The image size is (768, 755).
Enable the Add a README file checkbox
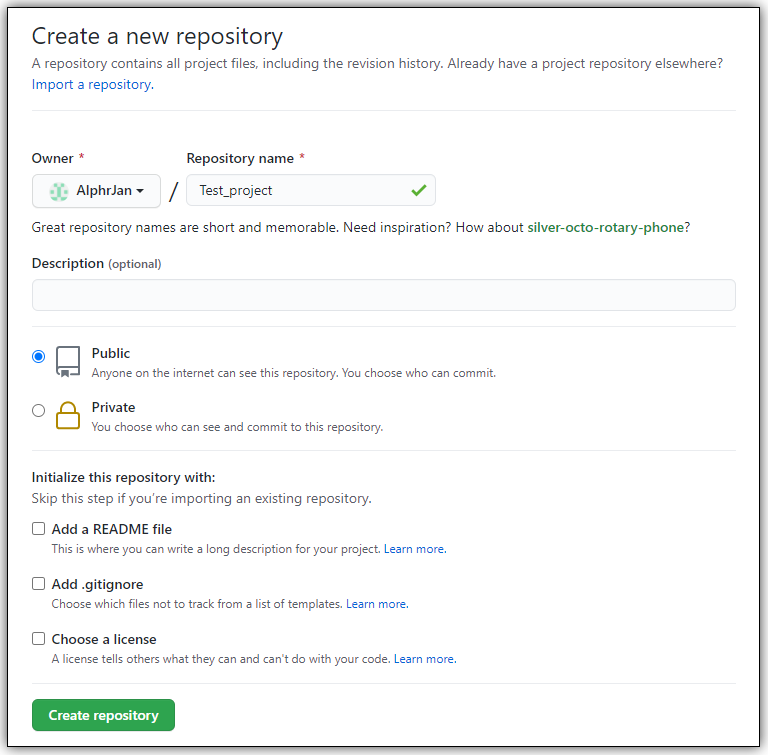tap(39, 529)
